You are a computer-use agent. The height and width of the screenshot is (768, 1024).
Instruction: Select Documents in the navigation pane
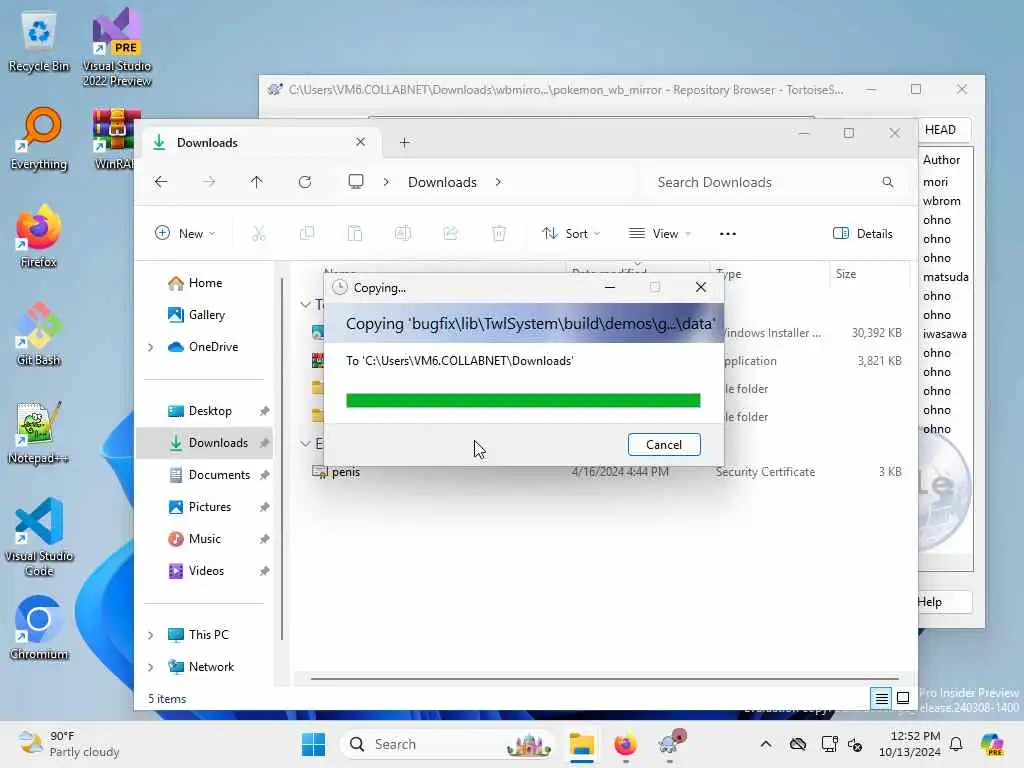point(210,475)
